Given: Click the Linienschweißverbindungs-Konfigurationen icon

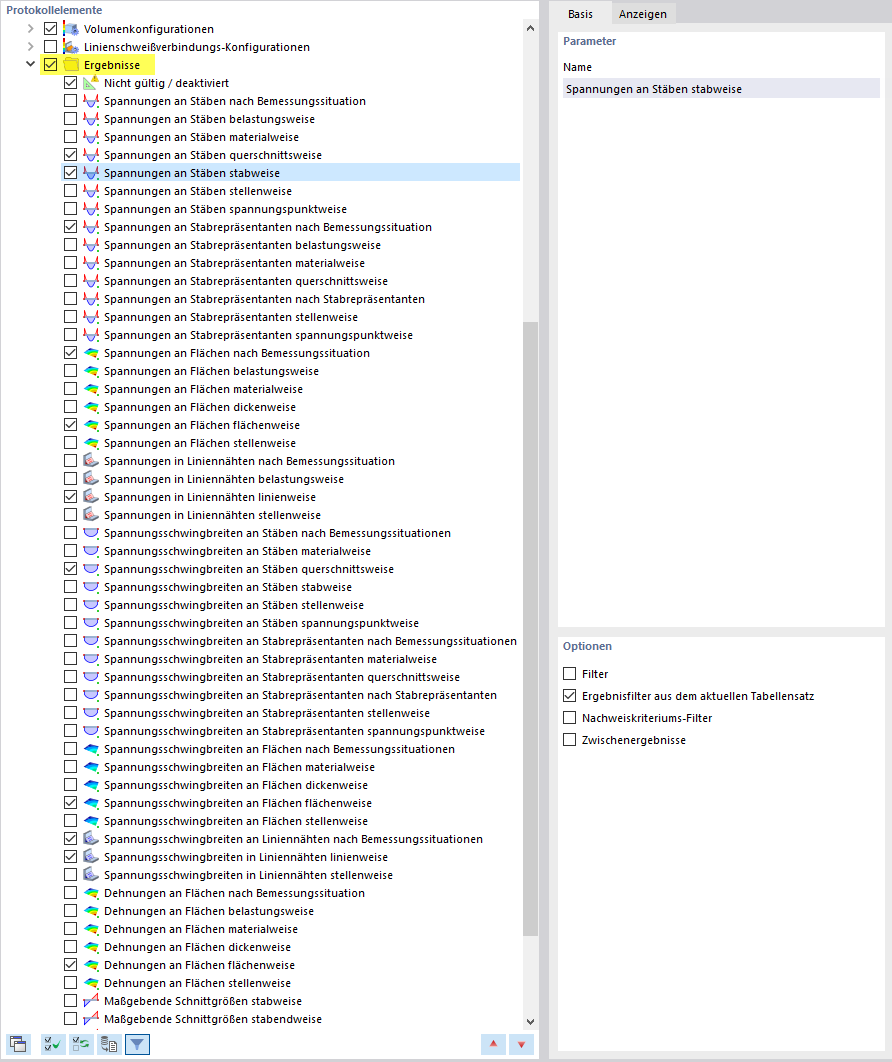Looking at the screenshot, I should click(x=71, y=47).
